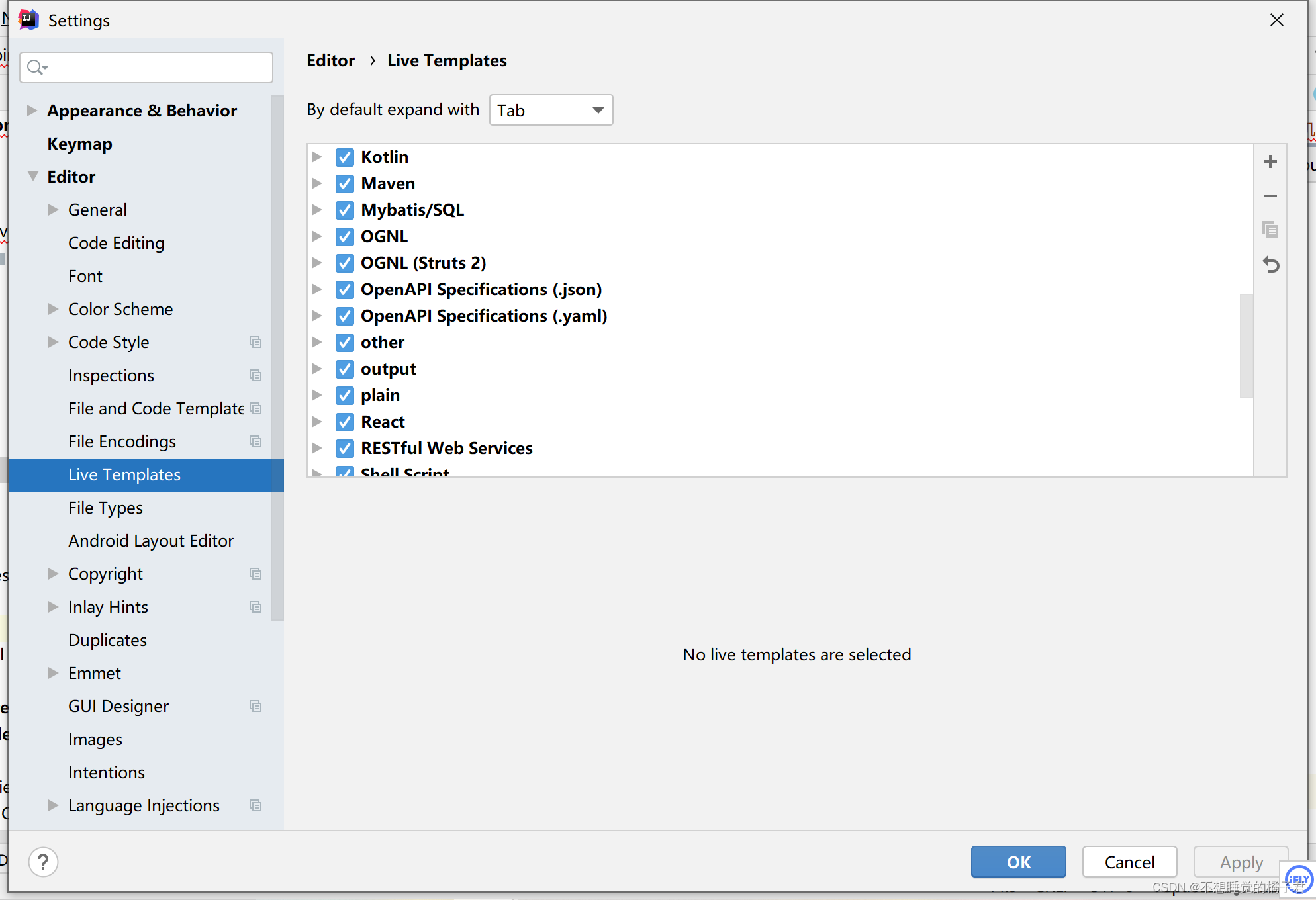Expand the Kotlin template group
Screen dimensions: 1316x900
[317, 157]
